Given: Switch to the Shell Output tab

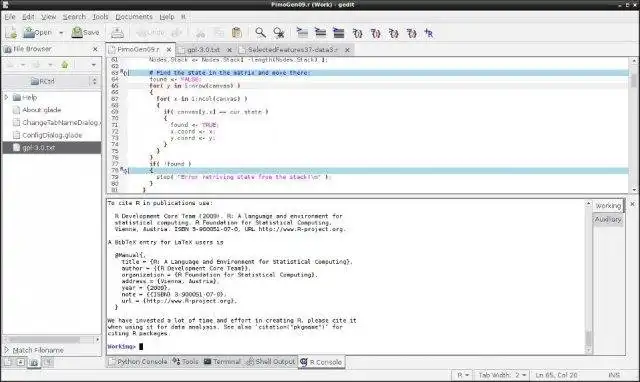Looking at the screenshot, I should [271, 362].
